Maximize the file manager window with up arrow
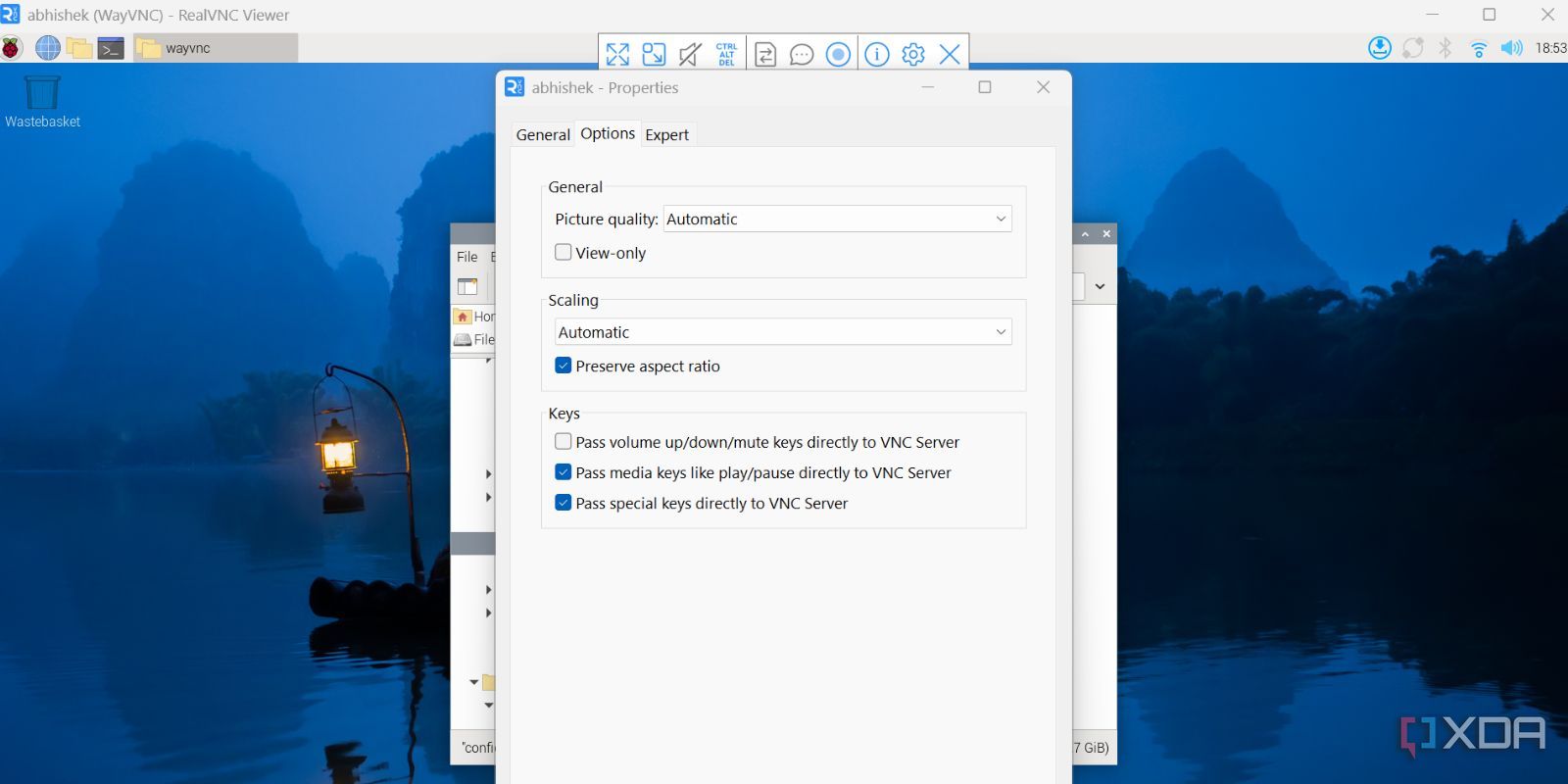The height and width of the screenshot is (784, 1568). 1085,234
